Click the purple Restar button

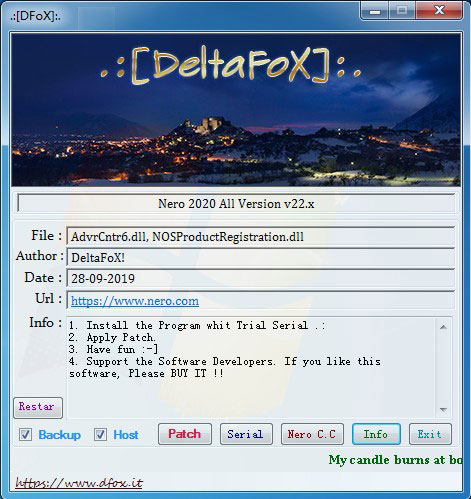click(38, 407)
